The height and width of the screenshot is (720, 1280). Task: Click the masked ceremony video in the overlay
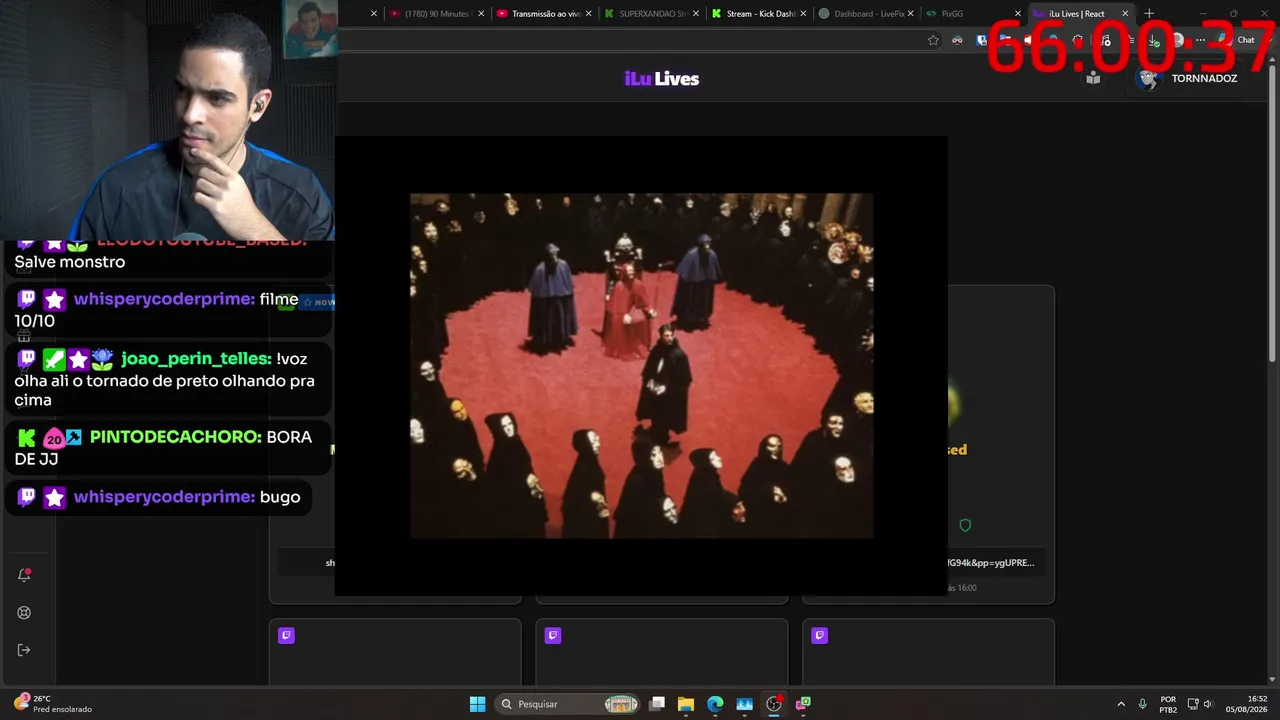[x=641, y=366]
